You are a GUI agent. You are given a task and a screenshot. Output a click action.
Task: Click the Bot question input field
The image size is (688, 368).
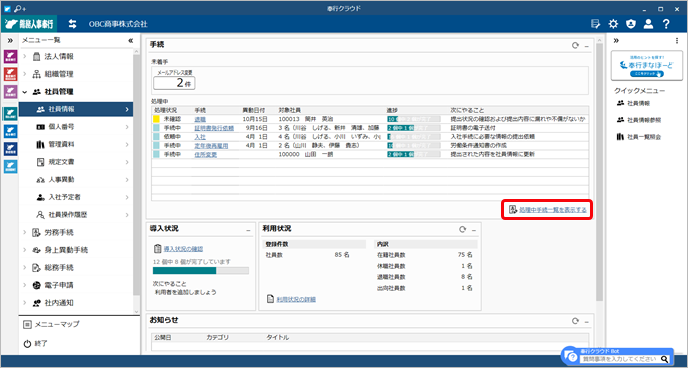(x=620, y=359)
